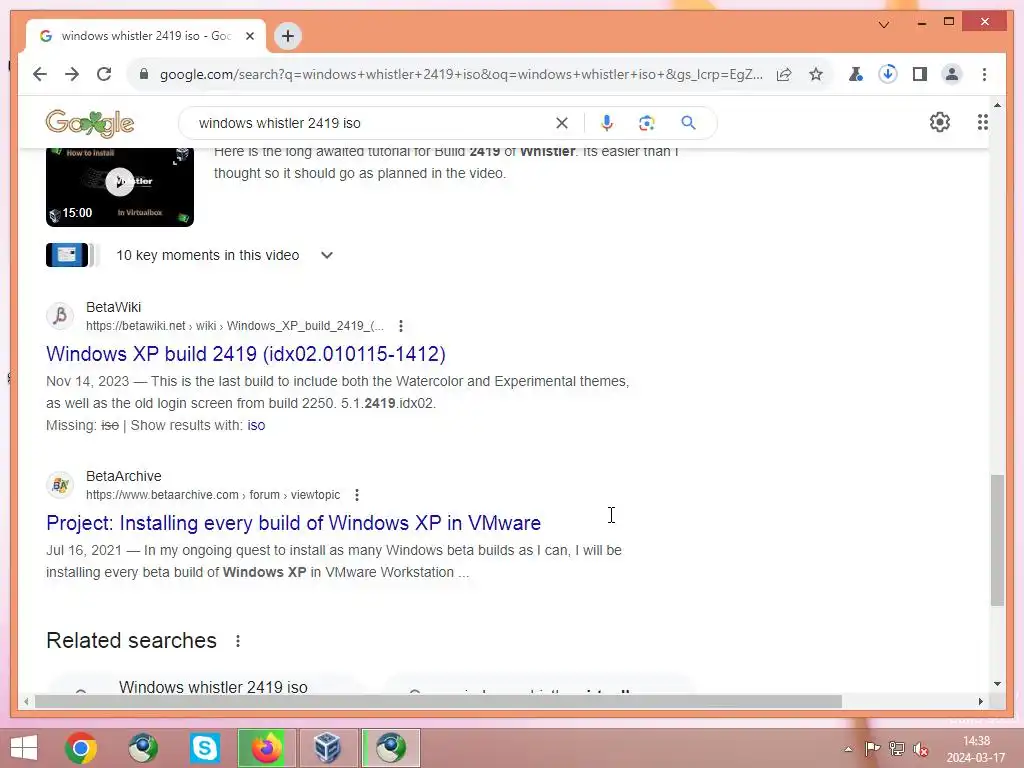Click the BetaWiki site name
The width and height of the screenshot is (1024, 768).
[x=114, y=307]
